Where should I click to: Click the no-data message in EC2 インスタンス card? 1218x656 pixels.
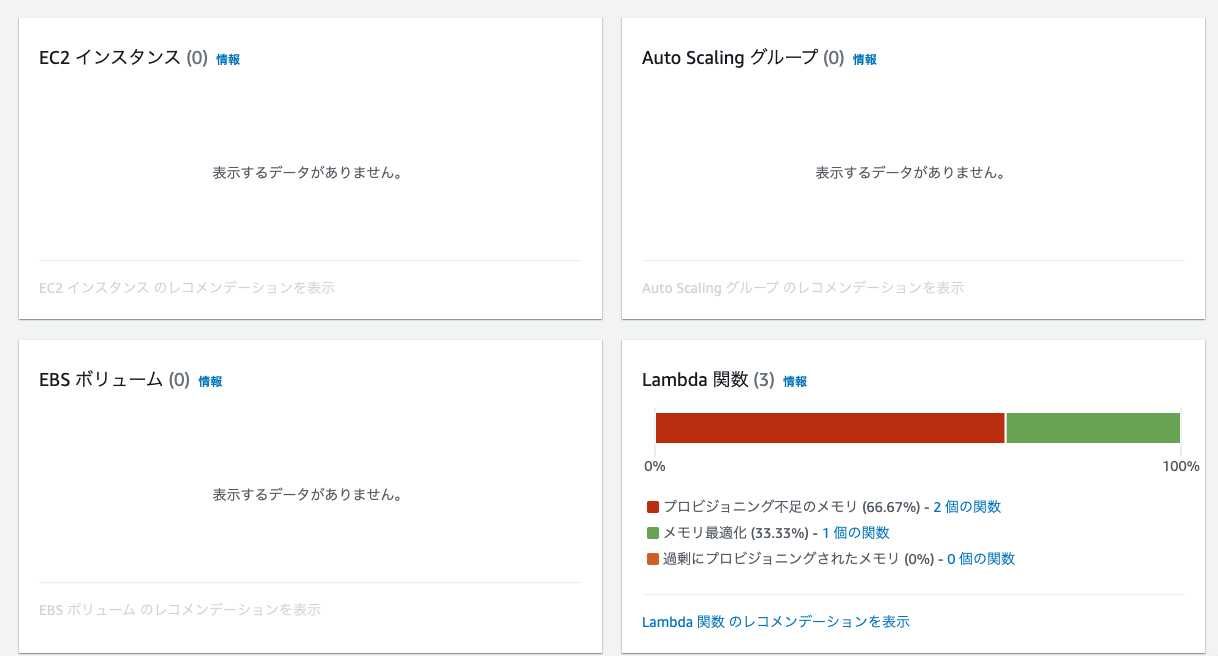coord(308,173)
